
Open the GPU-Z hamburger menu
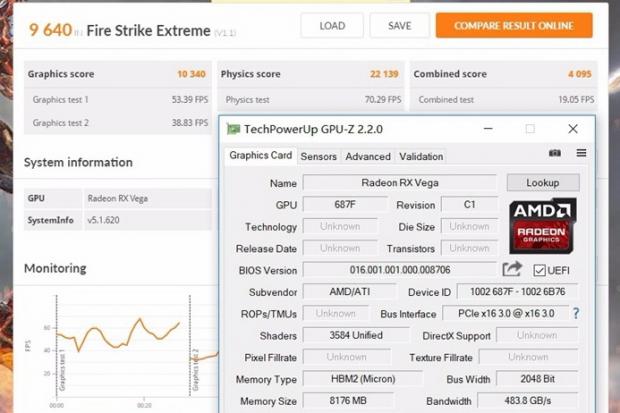click(581, 154)
